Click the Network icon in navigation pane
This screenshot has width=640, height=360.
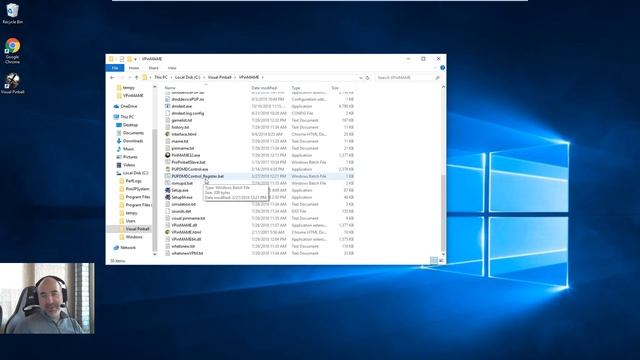[116, 248]
